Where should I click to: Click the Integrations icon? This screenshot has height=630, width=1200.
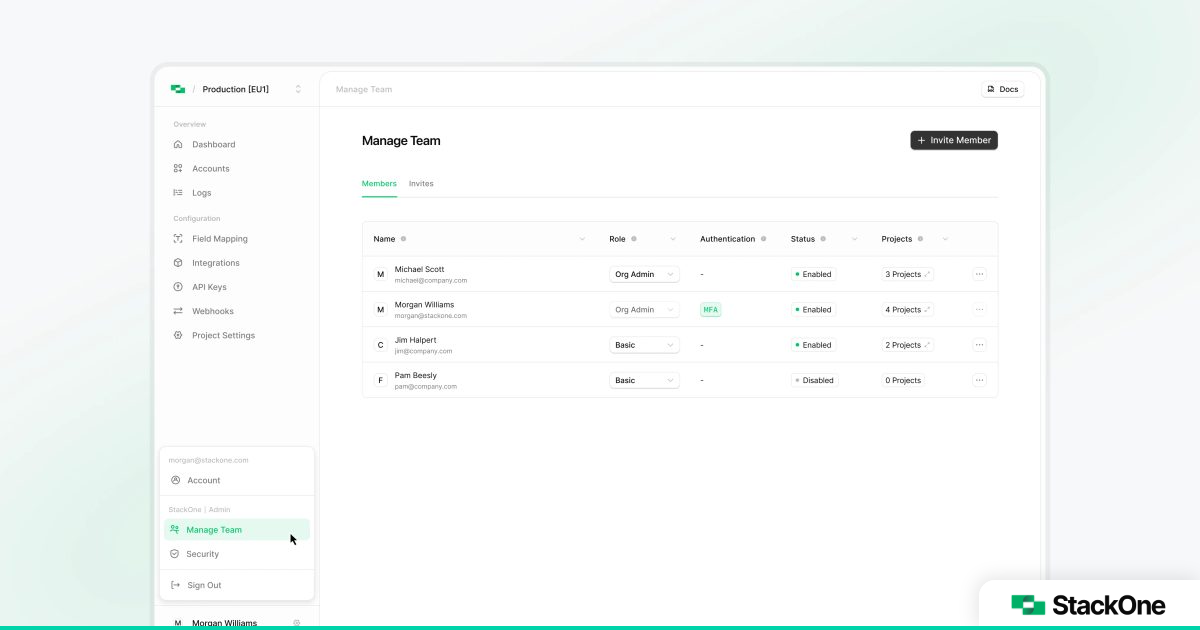(x=177, y=263)
